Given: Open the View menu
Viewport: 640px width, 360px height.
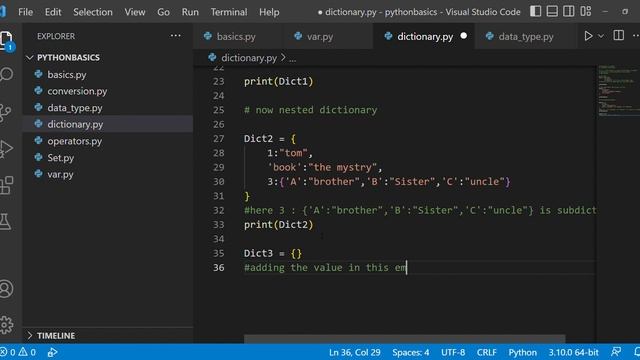Looking at the screenshot, I should [x=135, y=12].
